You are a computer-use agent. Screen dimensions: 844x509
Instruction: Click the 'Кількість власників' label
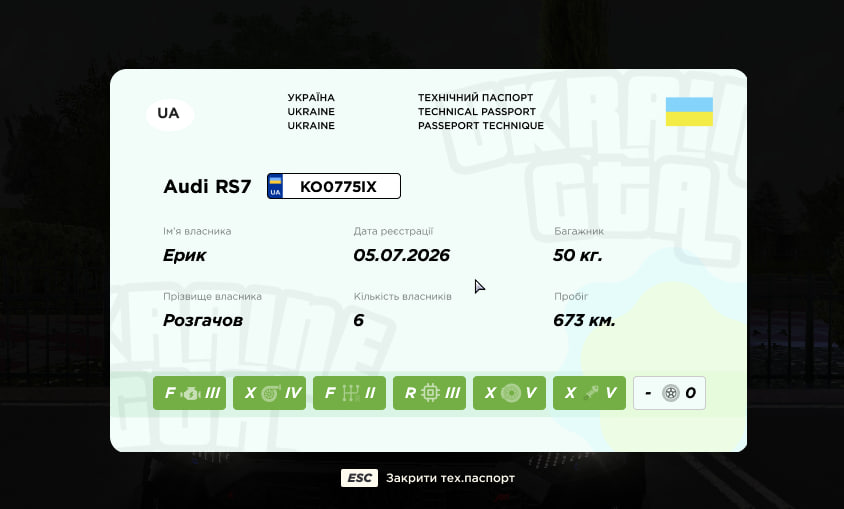402,296
